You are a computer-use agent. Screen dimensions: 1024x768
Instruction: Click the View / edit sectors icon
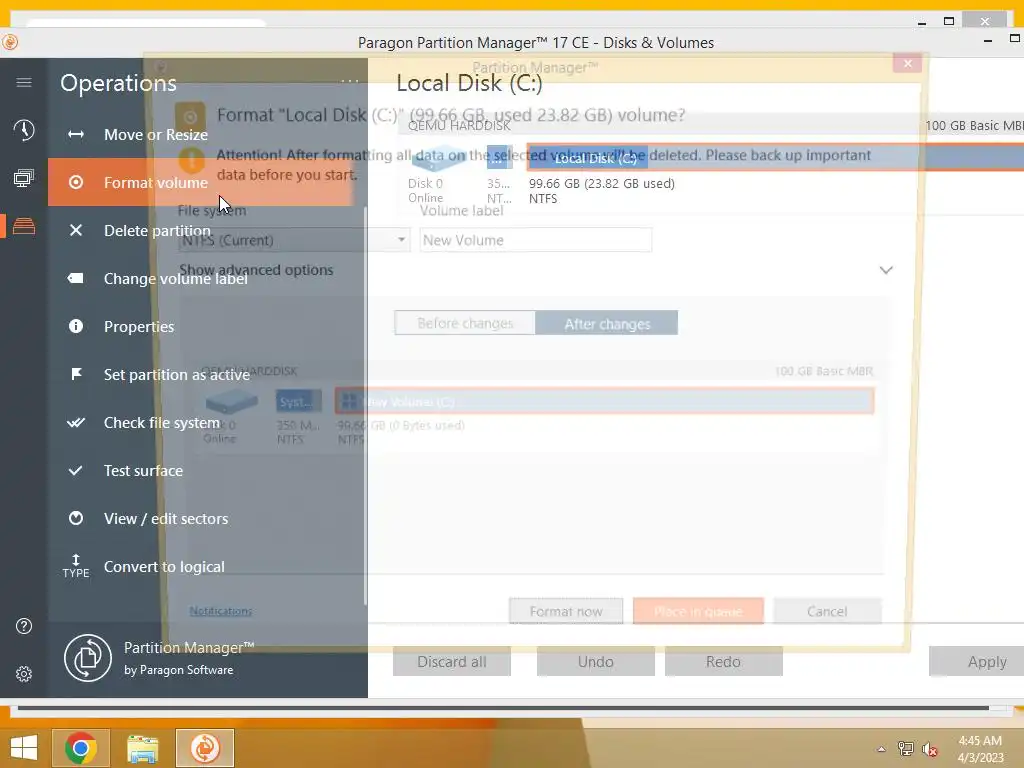click(x=76, y=519)
